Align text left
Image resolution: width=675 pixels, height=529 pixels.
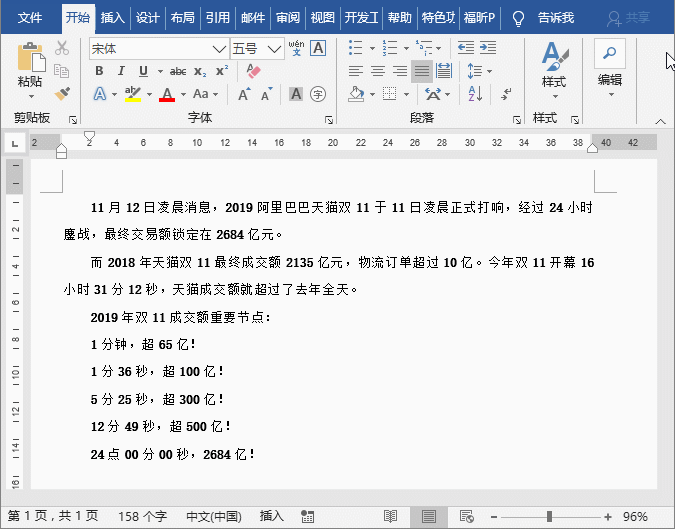click(x=356, y=71)
